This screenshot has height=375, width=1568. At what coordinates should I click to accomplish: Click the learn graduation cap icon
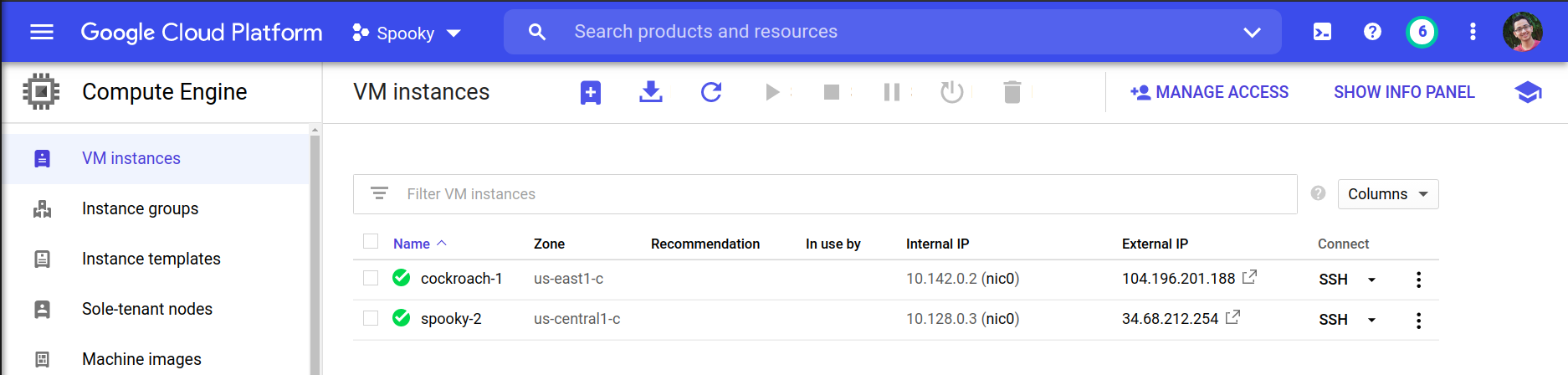click(1528, 92)
